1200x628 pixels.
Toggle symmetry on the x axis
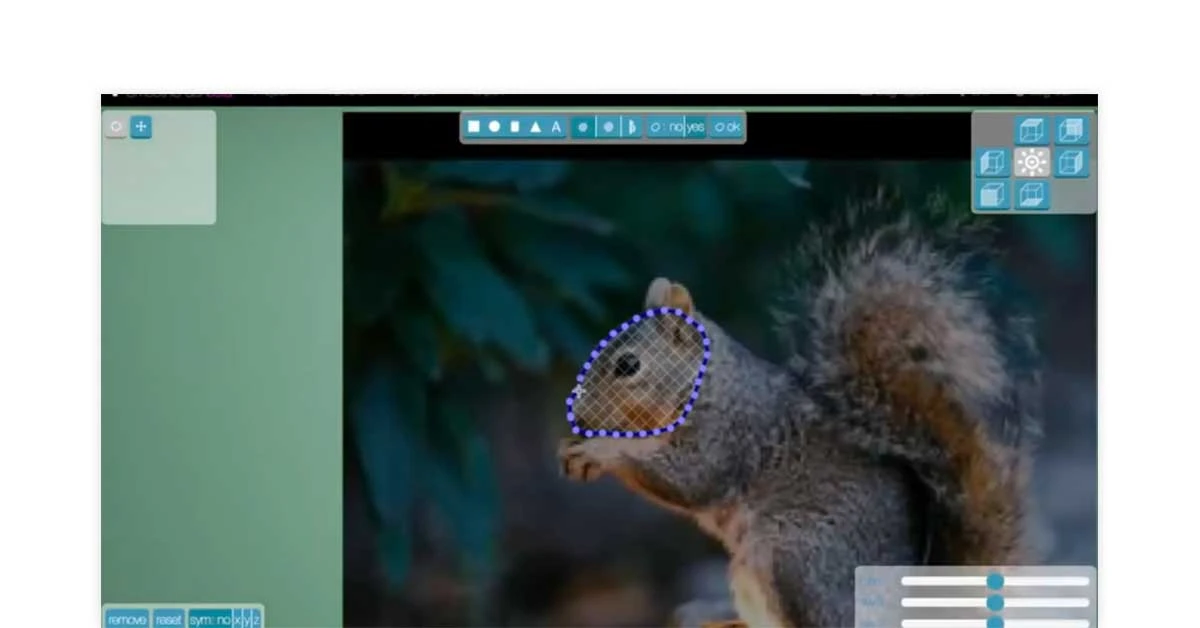tap(237, 620)
